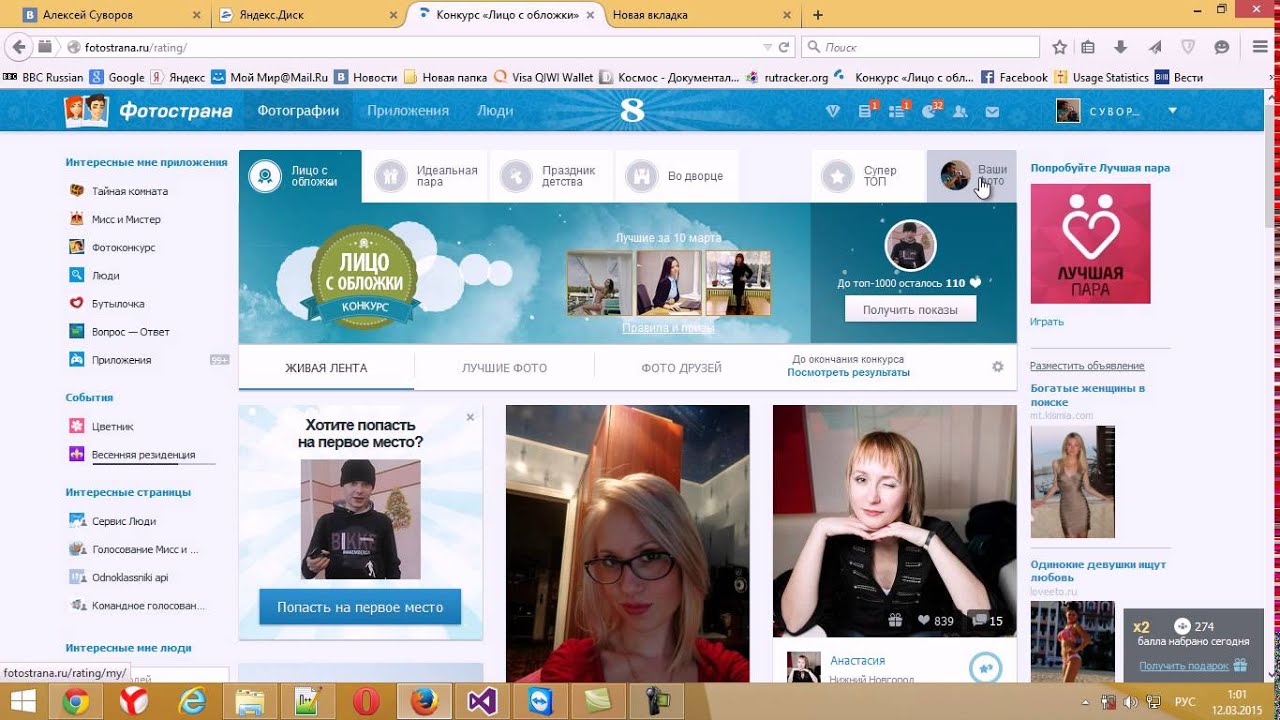Click Firefox back navigation button
1280x720 pixels.
click(x=18, y=47)
